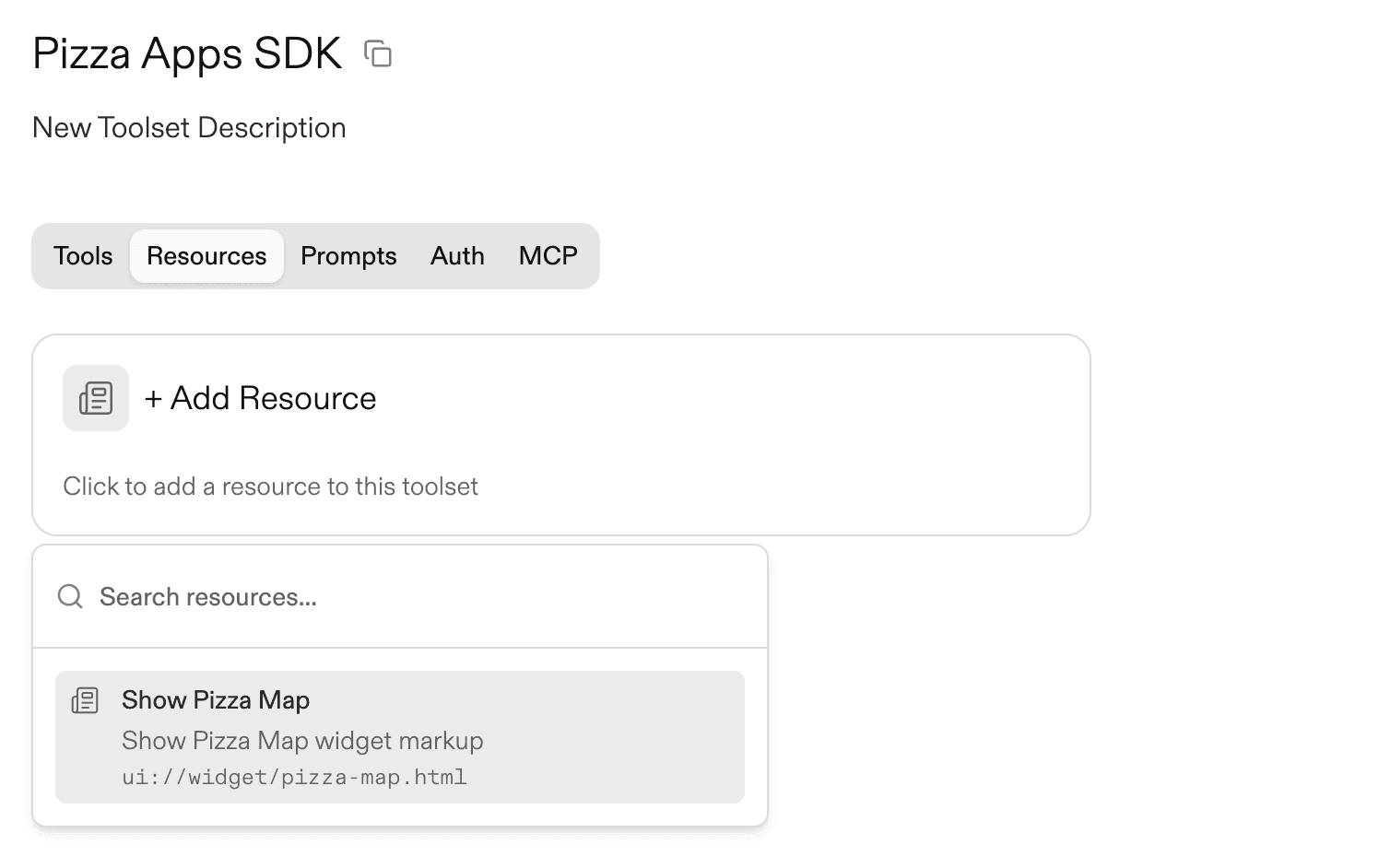Click the ui://widget/pizza-map.html link text
Viewport: 1379px width, 868px height.
pyautogui.click(x=294, y=777)
